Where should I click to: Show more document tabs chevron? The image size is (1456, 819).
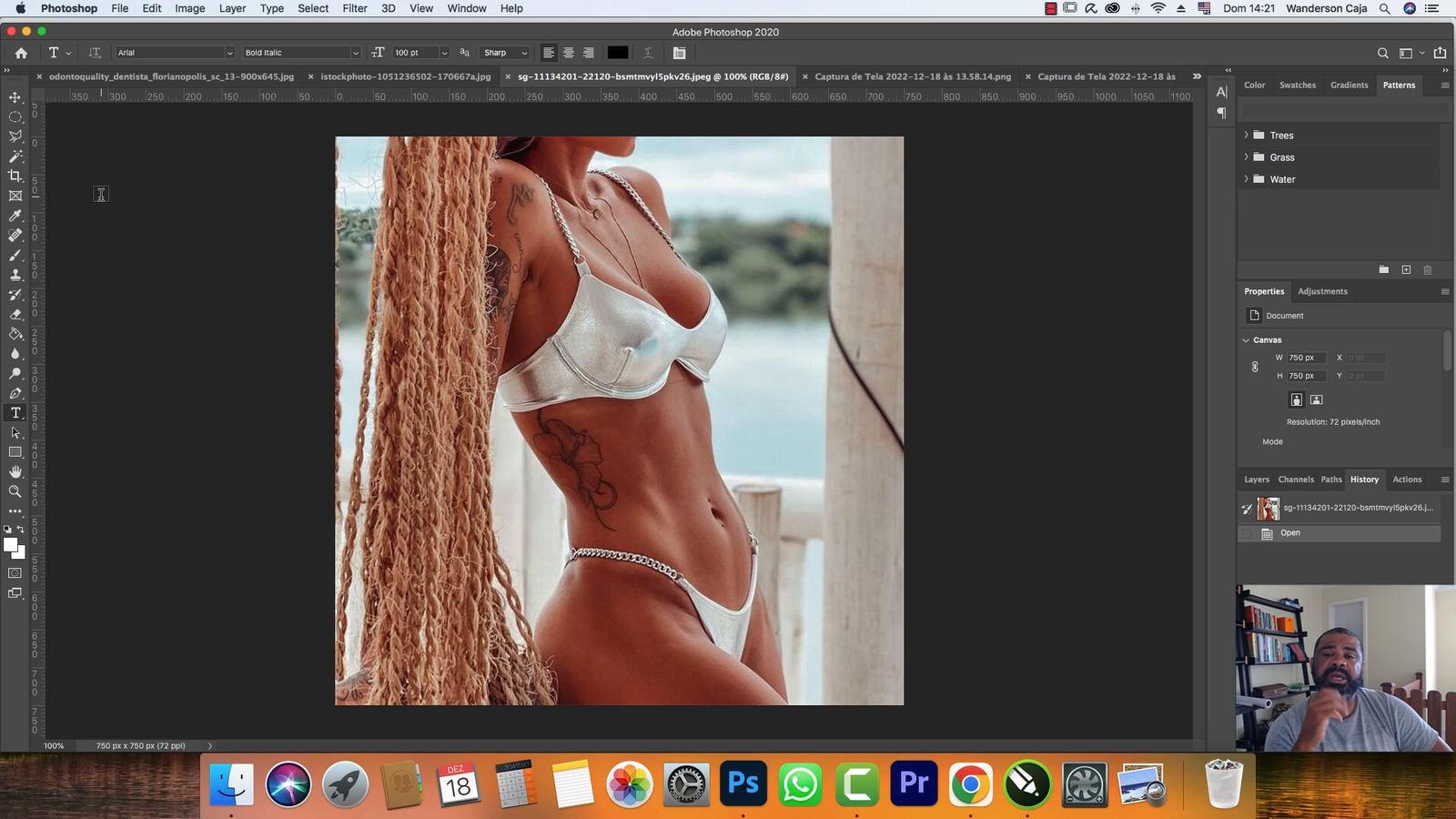[1197, 76]
